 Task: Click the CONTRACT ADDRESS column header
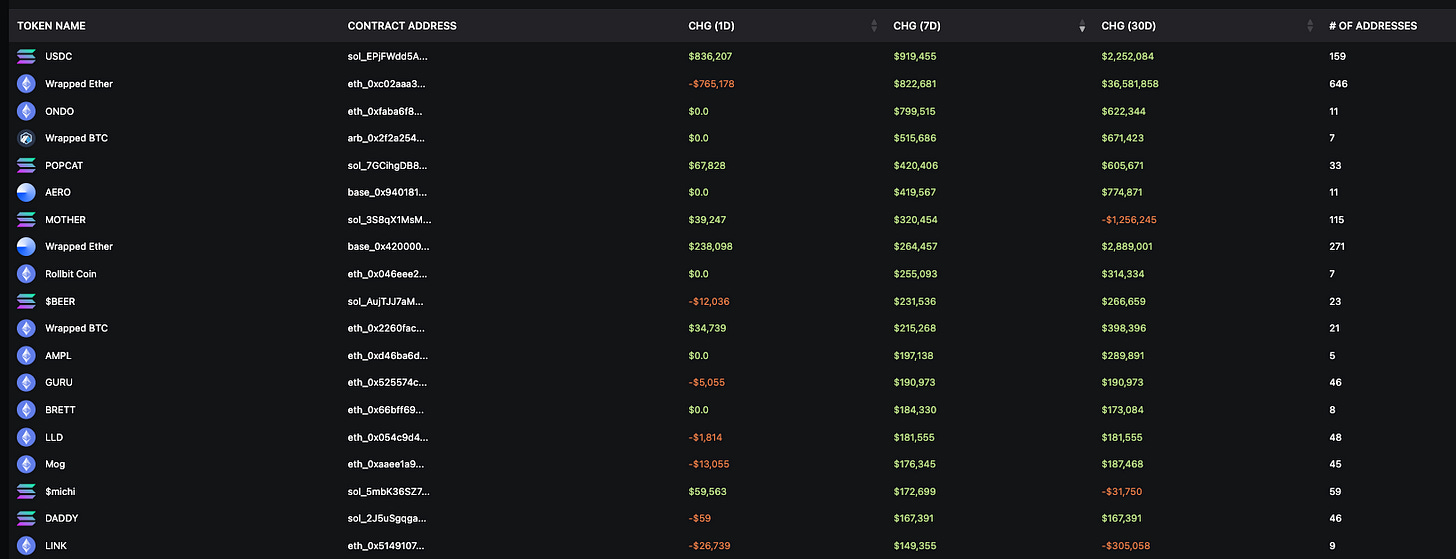pyautogui.click(x=402, y=26)
